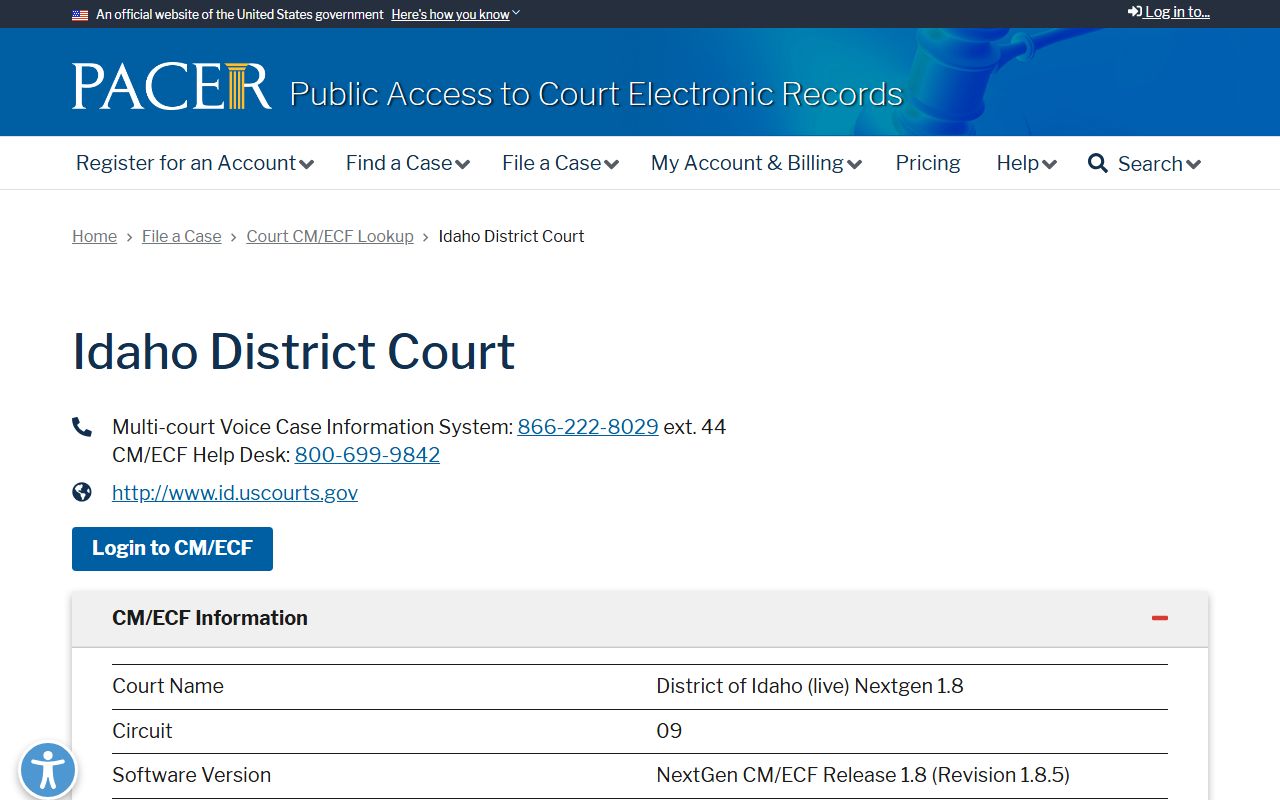Click the US flag icon
The image size is (1280, 800).
pyautogui.click(x=80, y=15)
